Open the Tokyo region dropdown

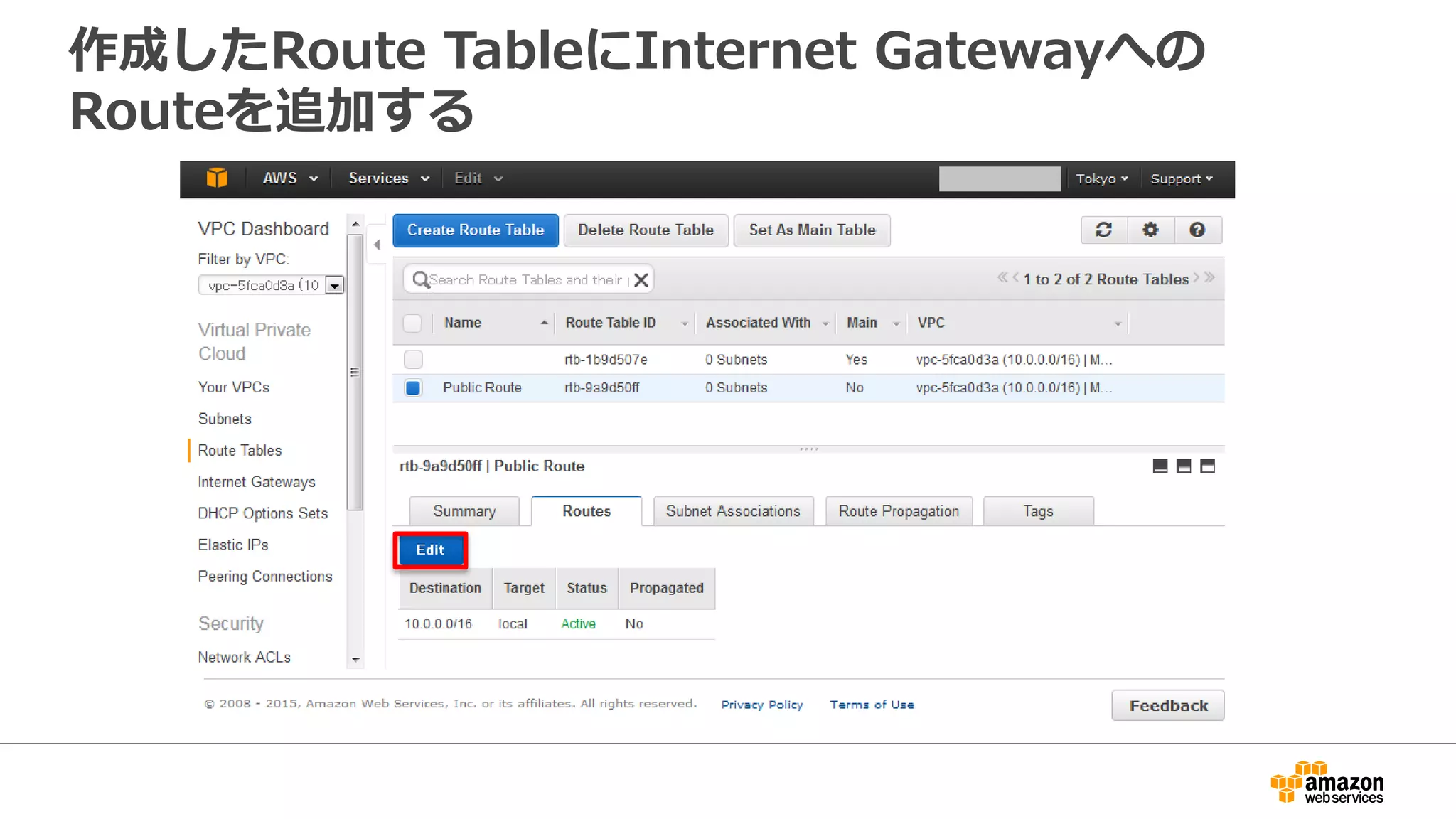1101,179
